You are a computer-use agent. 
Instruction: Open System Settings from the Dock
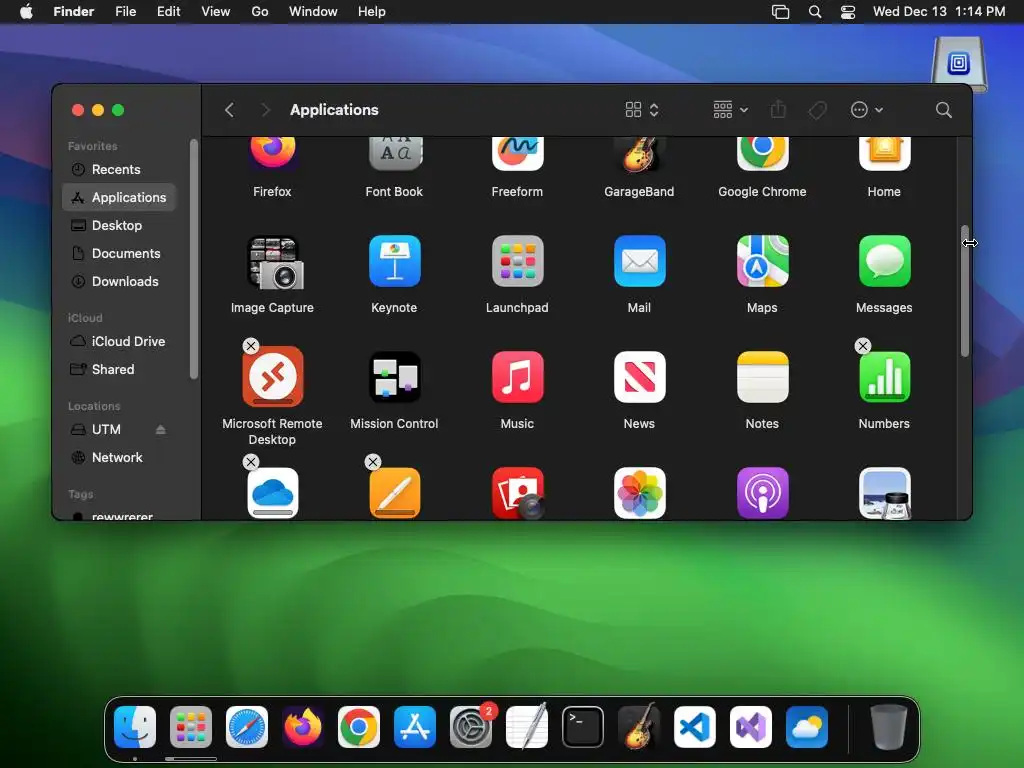(471, 727)
